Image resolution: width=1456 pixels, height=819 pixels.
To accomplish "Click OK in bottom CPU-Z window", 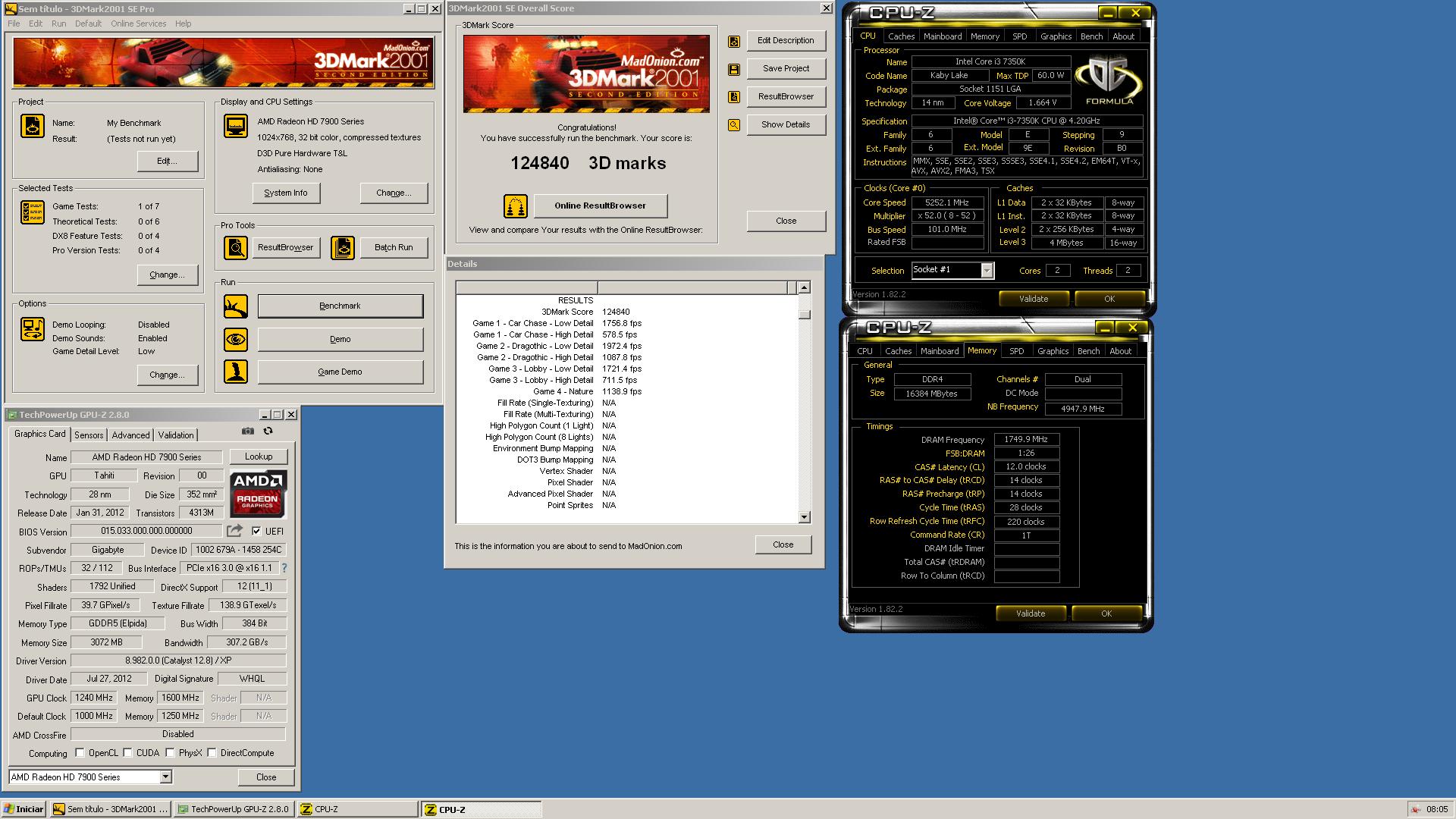I will [1106, 613].
